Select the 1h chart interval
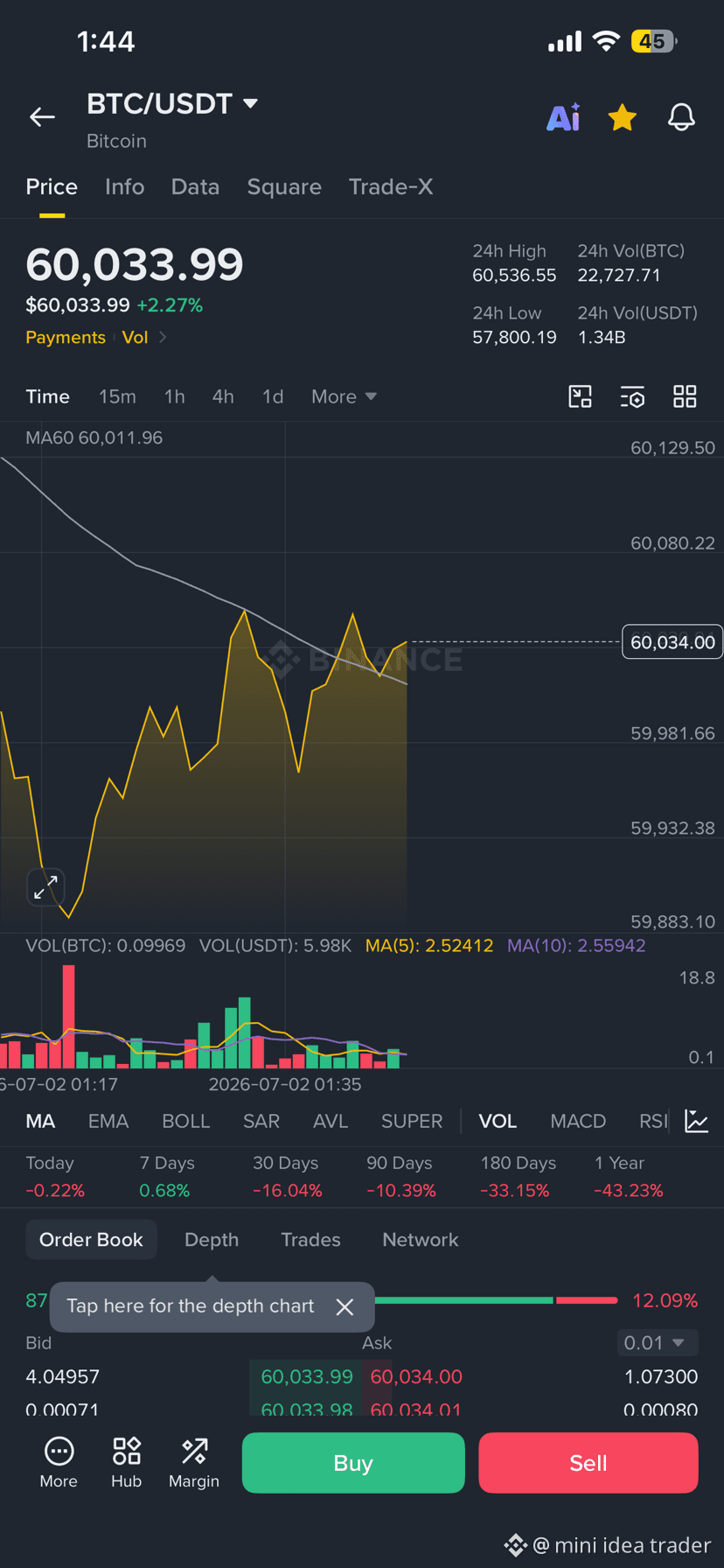 pos(174,396)
